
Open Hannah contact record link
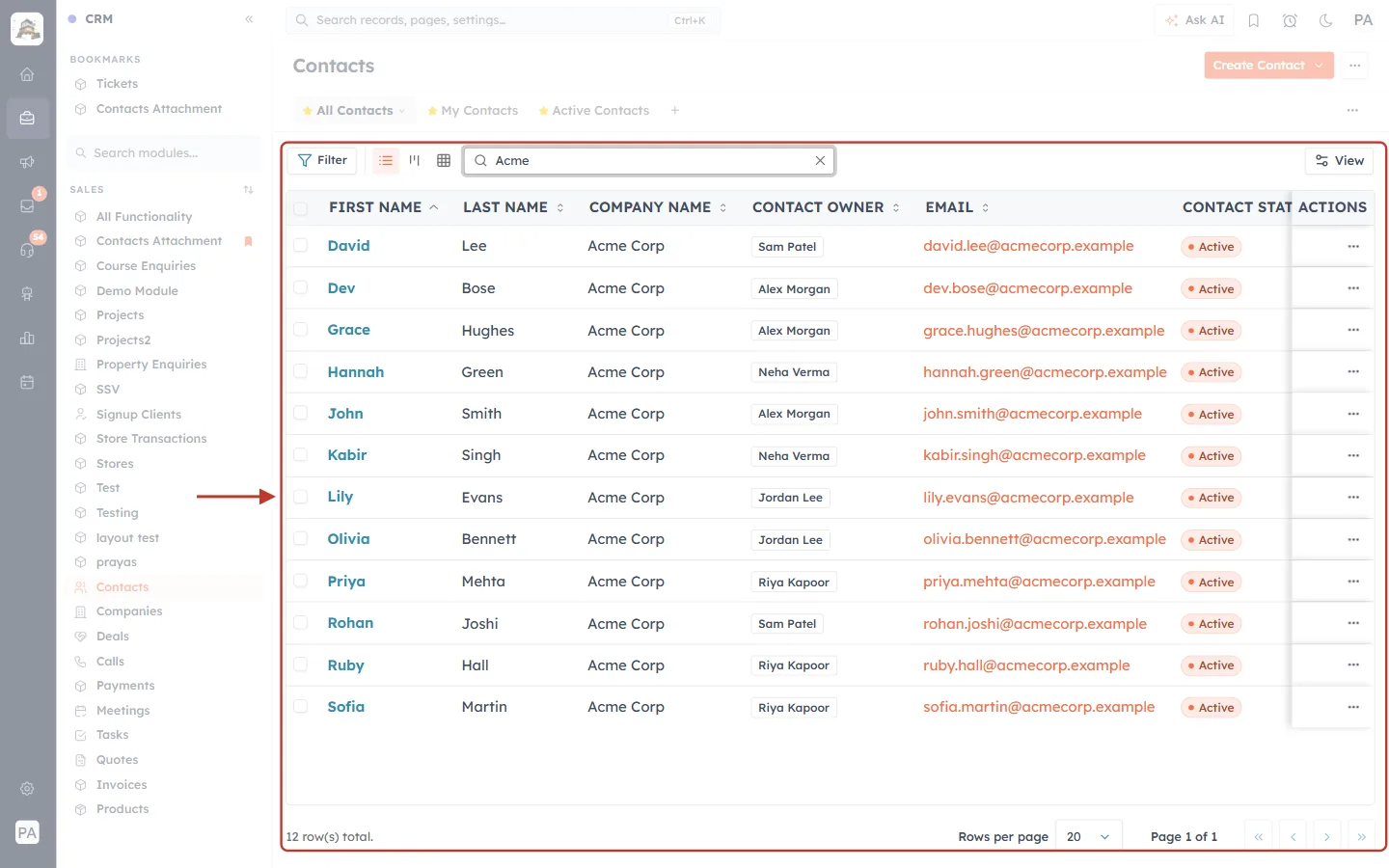[355, 372]
